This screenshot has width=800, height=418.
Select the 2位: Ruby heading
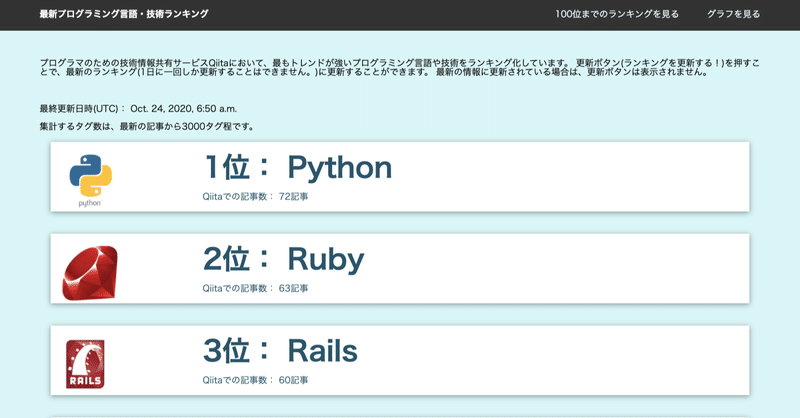(x=284, y=259)
